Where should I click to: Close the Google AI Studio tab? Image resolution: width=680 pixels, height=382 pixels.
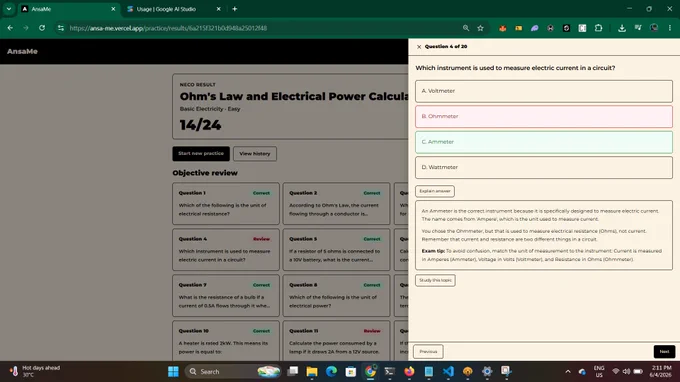click(219, 9)
